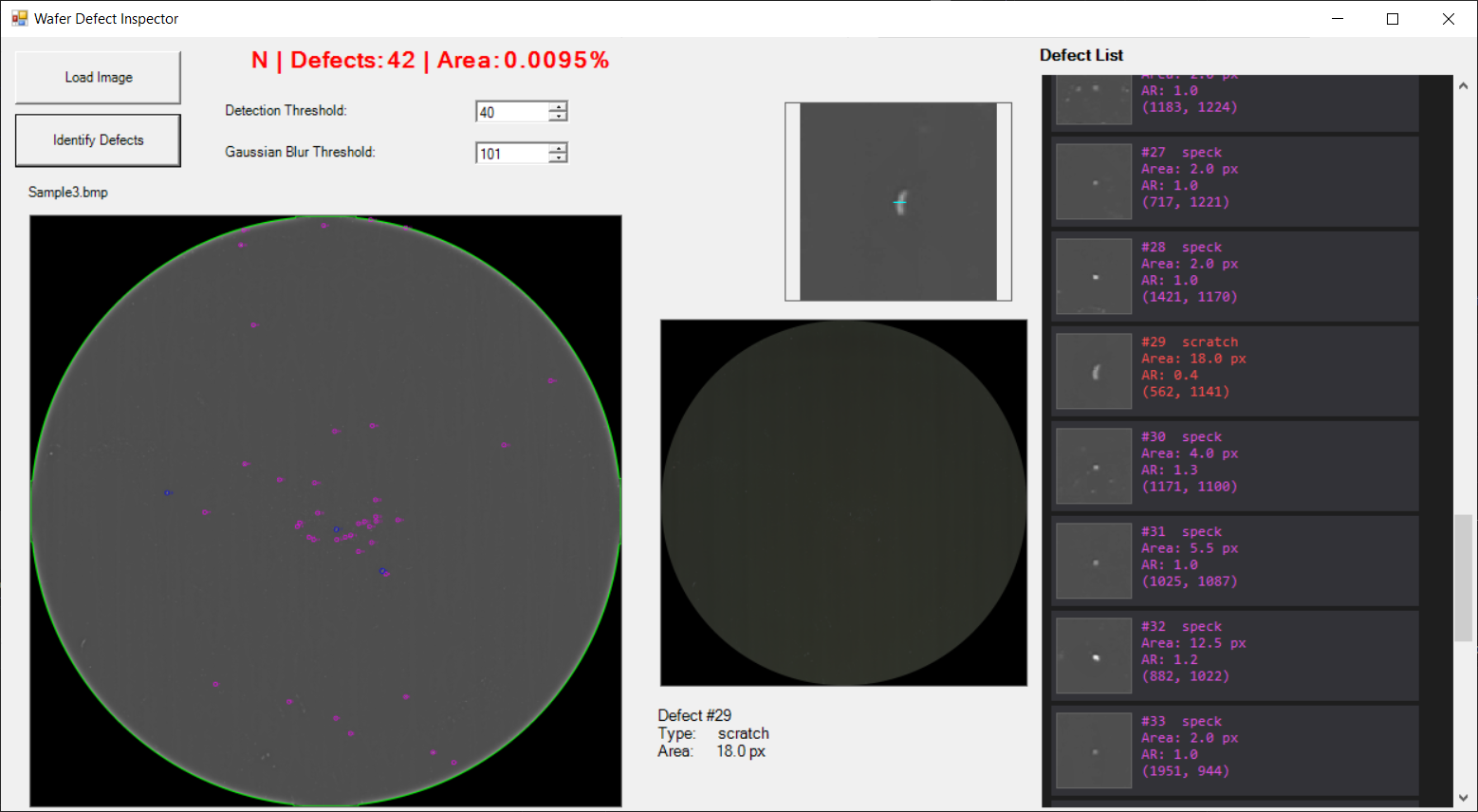Image resolution: width=1478 pixels, height=812 pixels.
Task: Click the zoomed defect preview image
Action: point(898,202)
